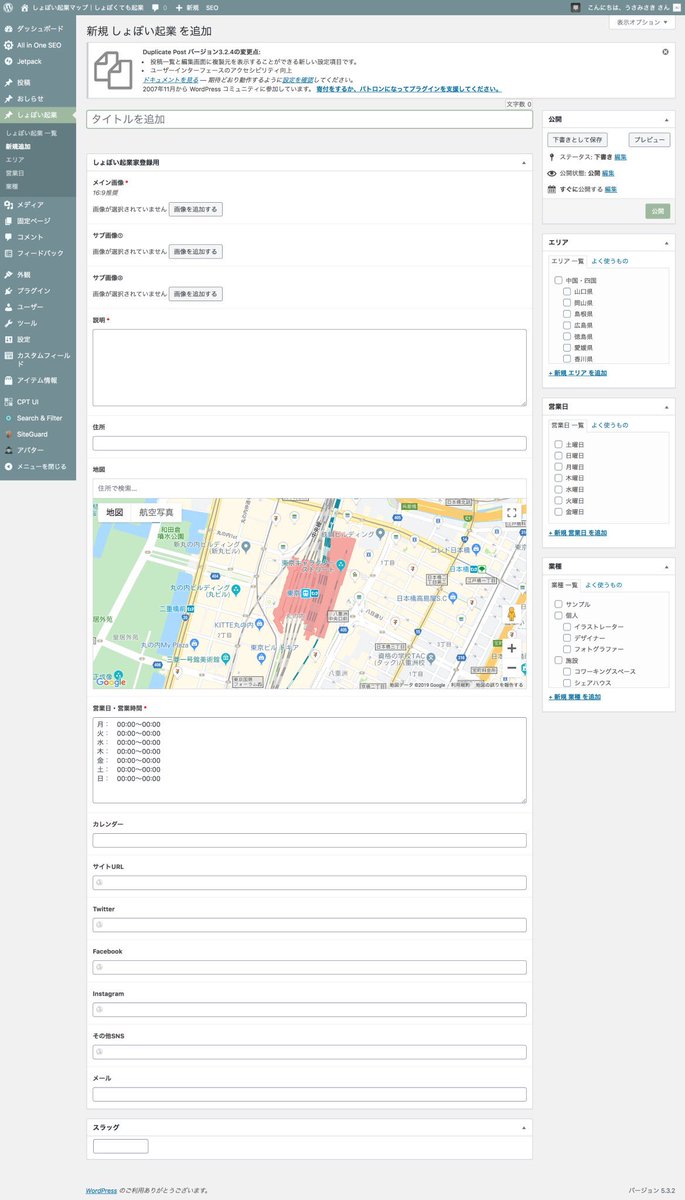This screenshot has height=1200, width=685.
Task: Select the 地図 map view tab
Action: click(114, 512)
